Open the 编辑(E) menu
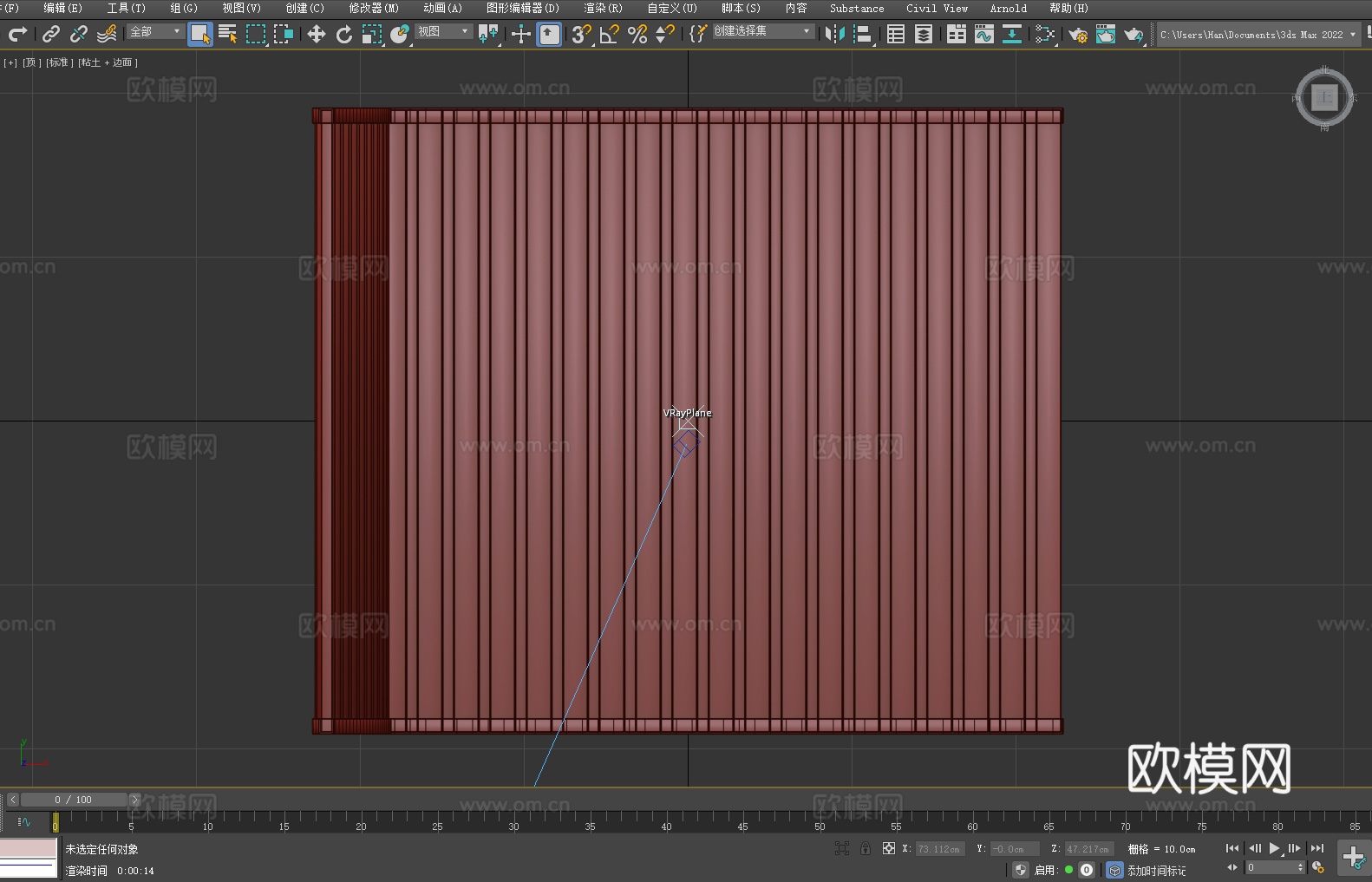This screenshot has width=1372, height=882. point(62,8)
